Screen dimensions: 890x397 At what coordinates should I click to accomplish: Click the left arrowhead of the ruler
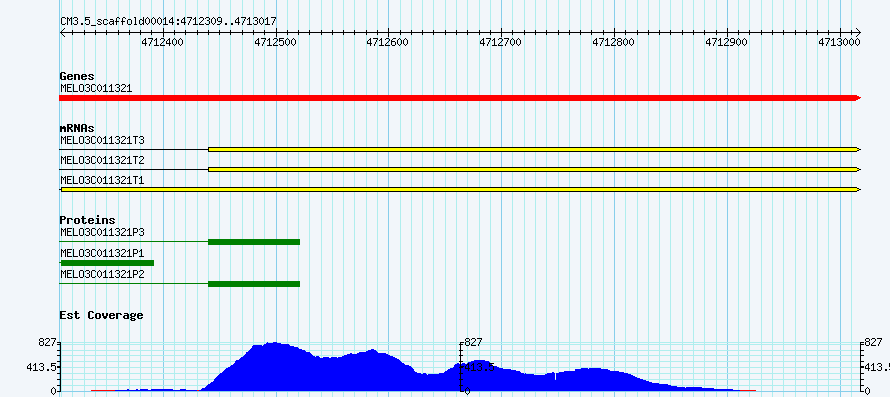click(x=62, y=32)
